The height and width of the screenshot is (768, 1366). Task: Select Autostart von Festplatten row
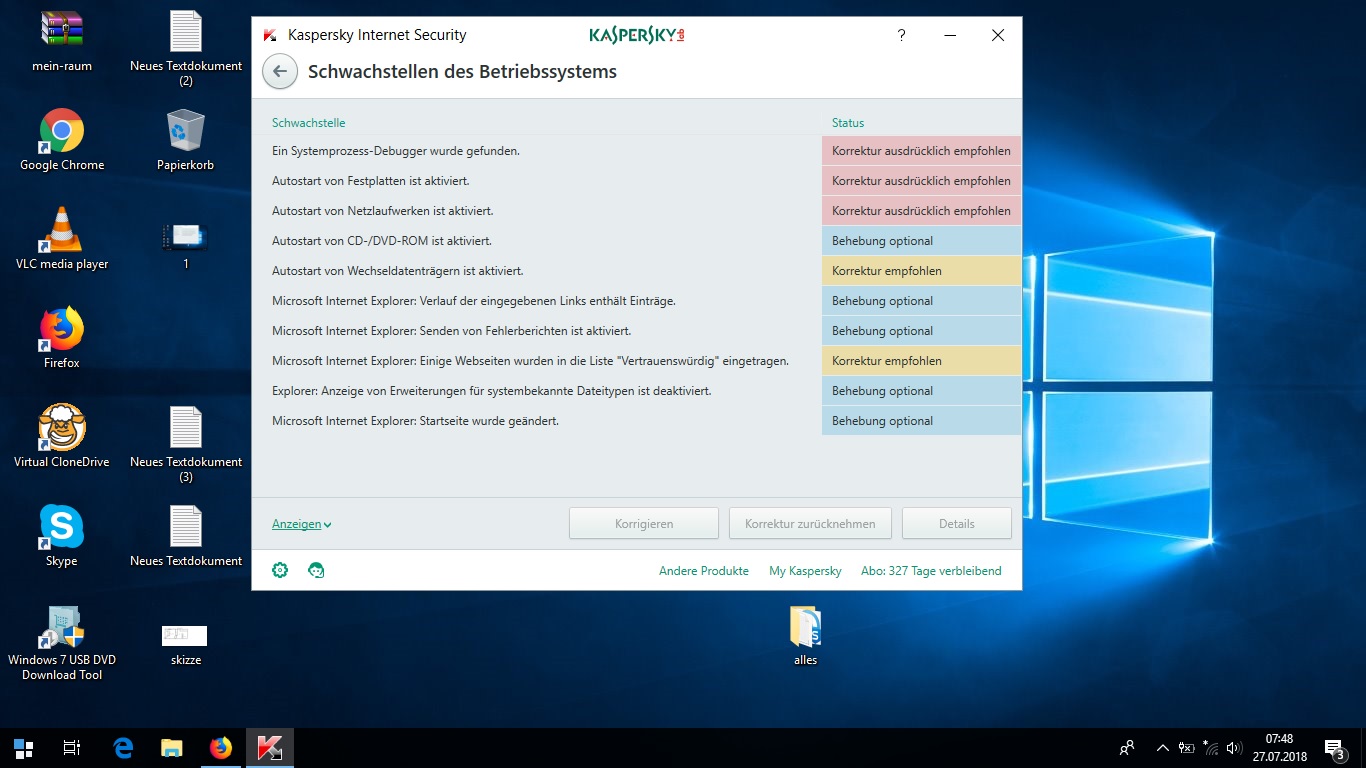pos(637,181)
